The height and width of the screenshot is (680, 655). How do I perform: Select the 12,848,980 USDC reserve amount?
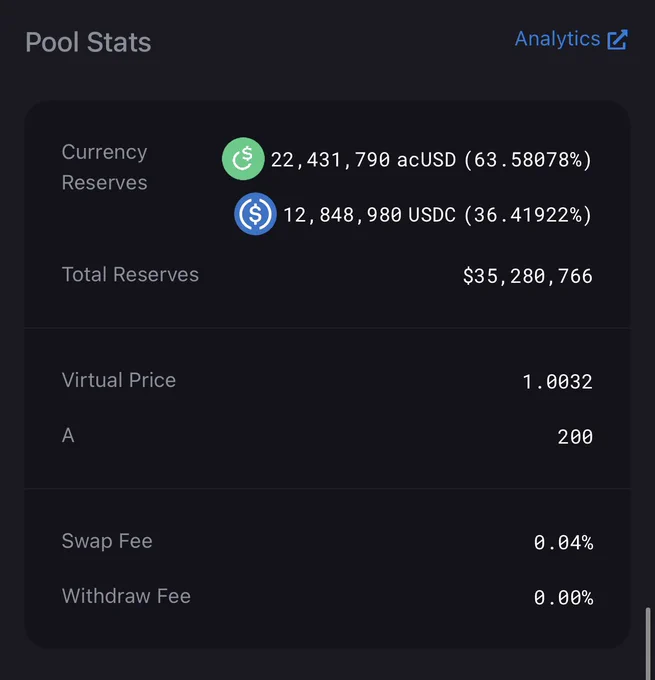(x=370, y=215)
